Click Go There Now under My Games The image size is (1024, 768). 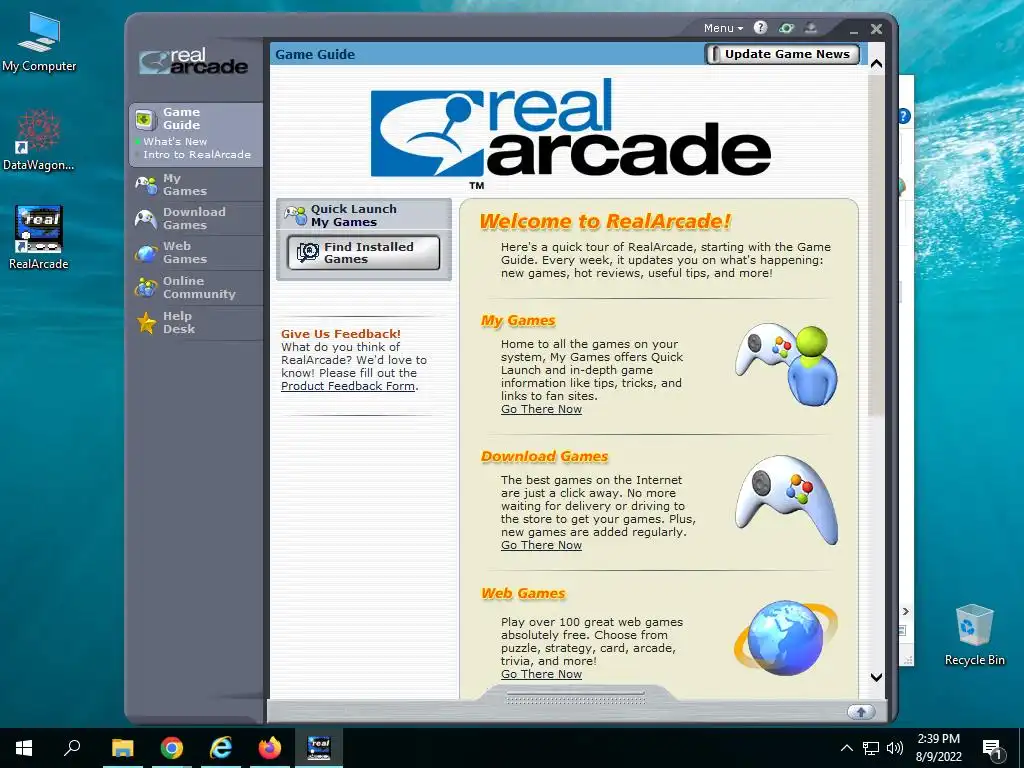tap(541, 409)
